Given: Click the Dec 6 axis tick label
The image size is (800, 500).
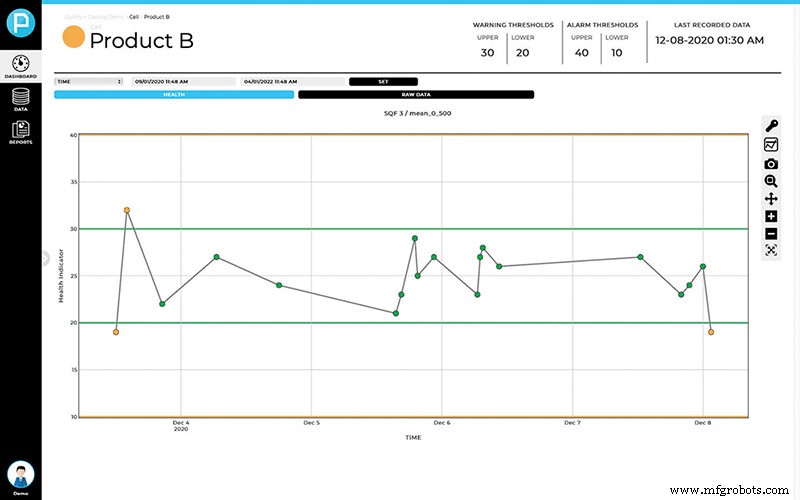Looking at the screenshot, I should [442, 422].
